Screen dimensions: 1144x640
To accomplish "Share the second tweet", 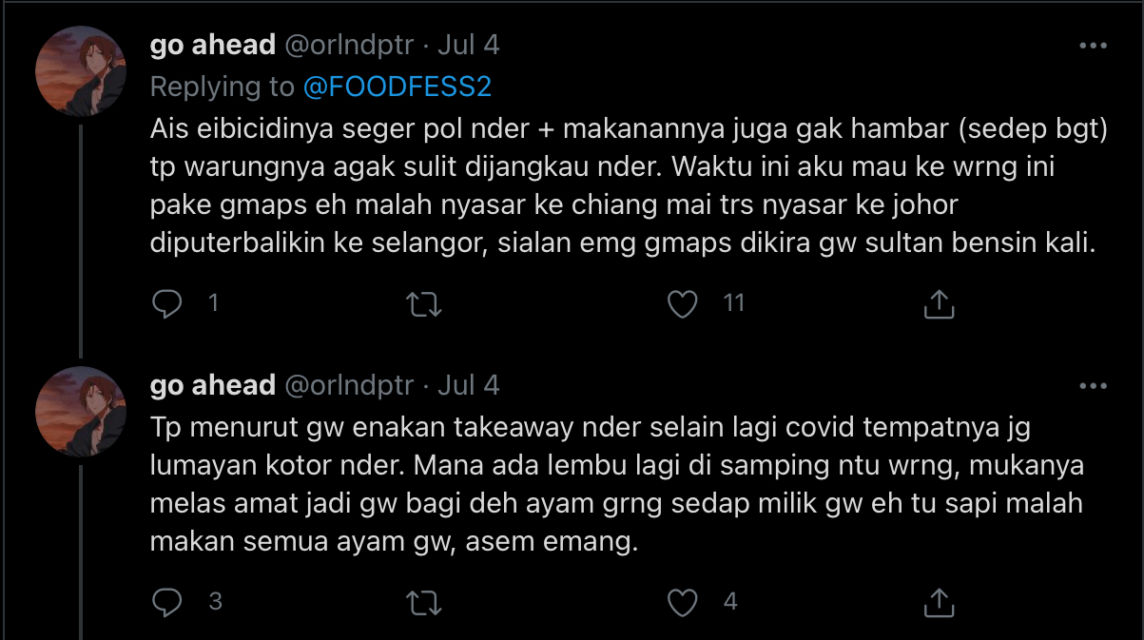I will [938, 601].
